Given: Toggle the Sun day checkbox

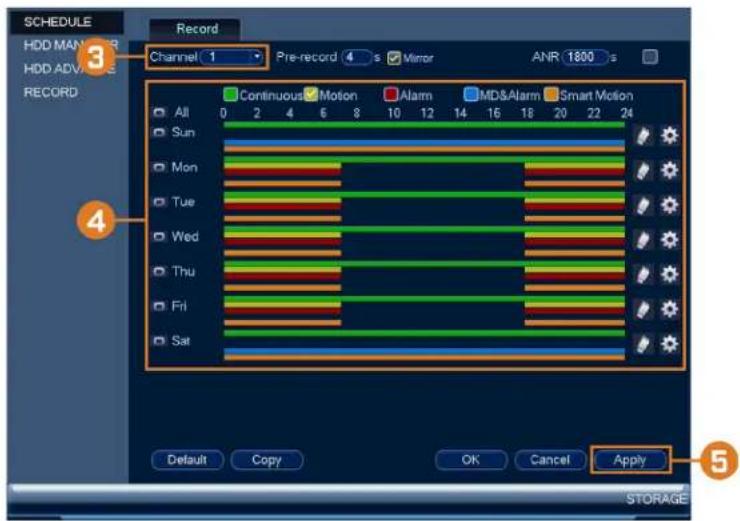Looking at the screenshot, I should tap(160, 133).
